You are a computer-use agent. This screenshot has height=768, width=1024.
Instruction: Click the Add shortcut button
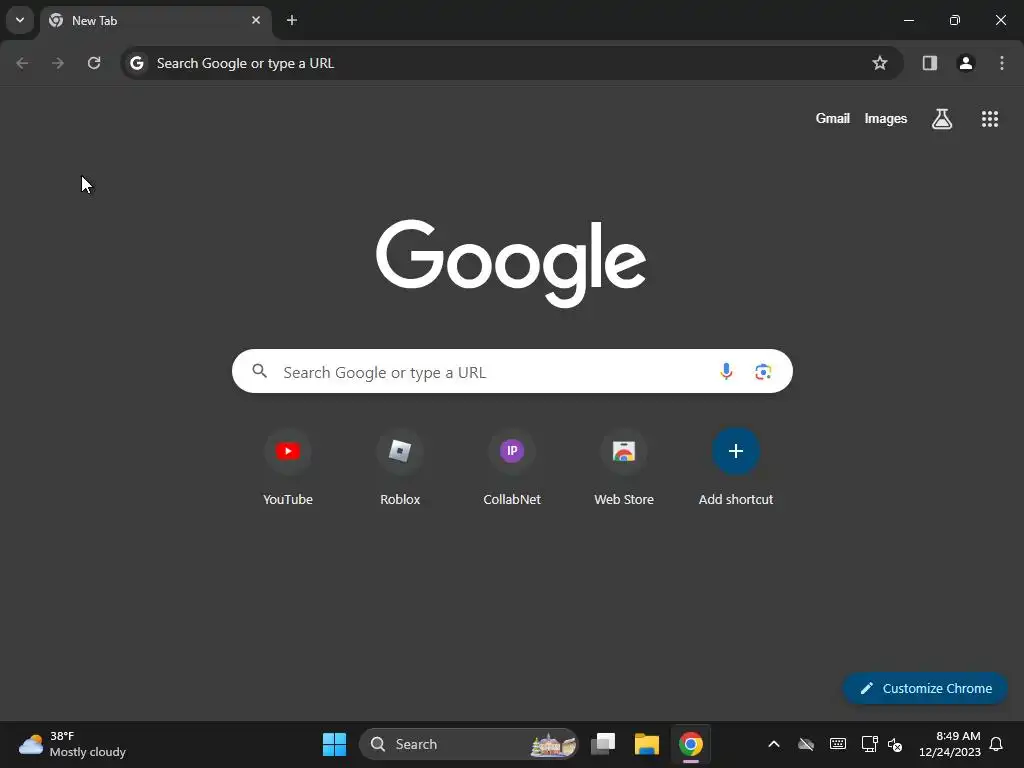pyautogui.click(x=736, y=468)
